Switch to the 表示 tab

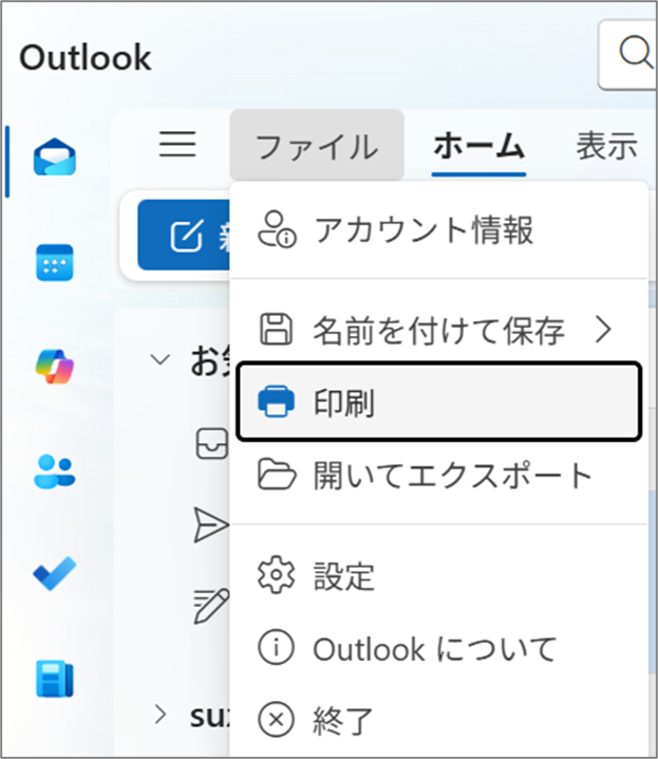(606, 147)
